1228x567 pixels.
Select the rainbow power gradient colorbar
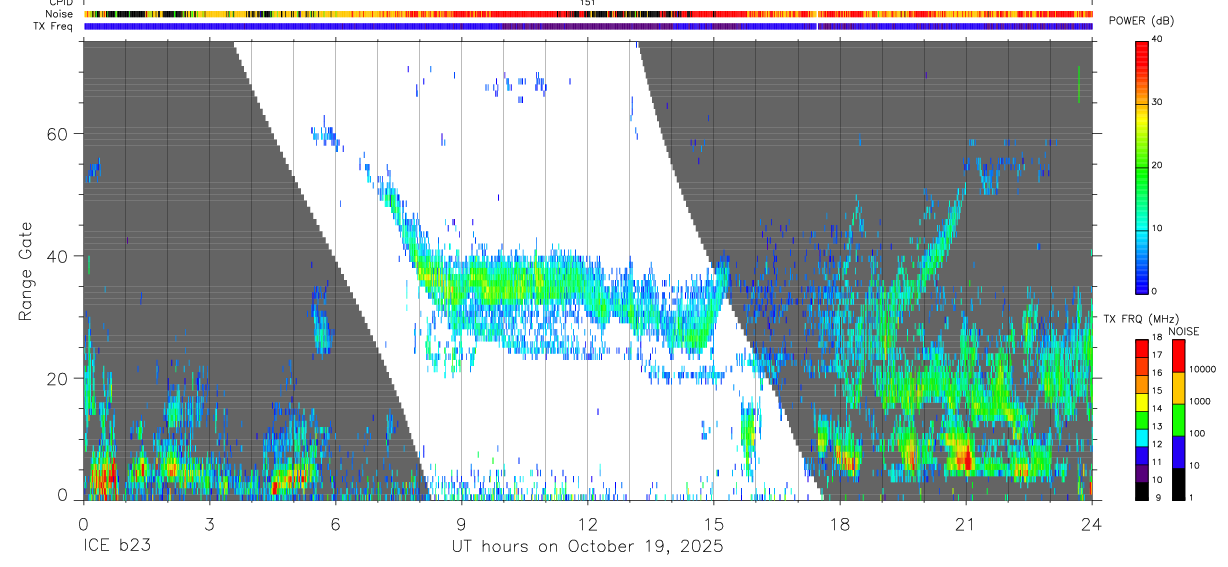1141,166
